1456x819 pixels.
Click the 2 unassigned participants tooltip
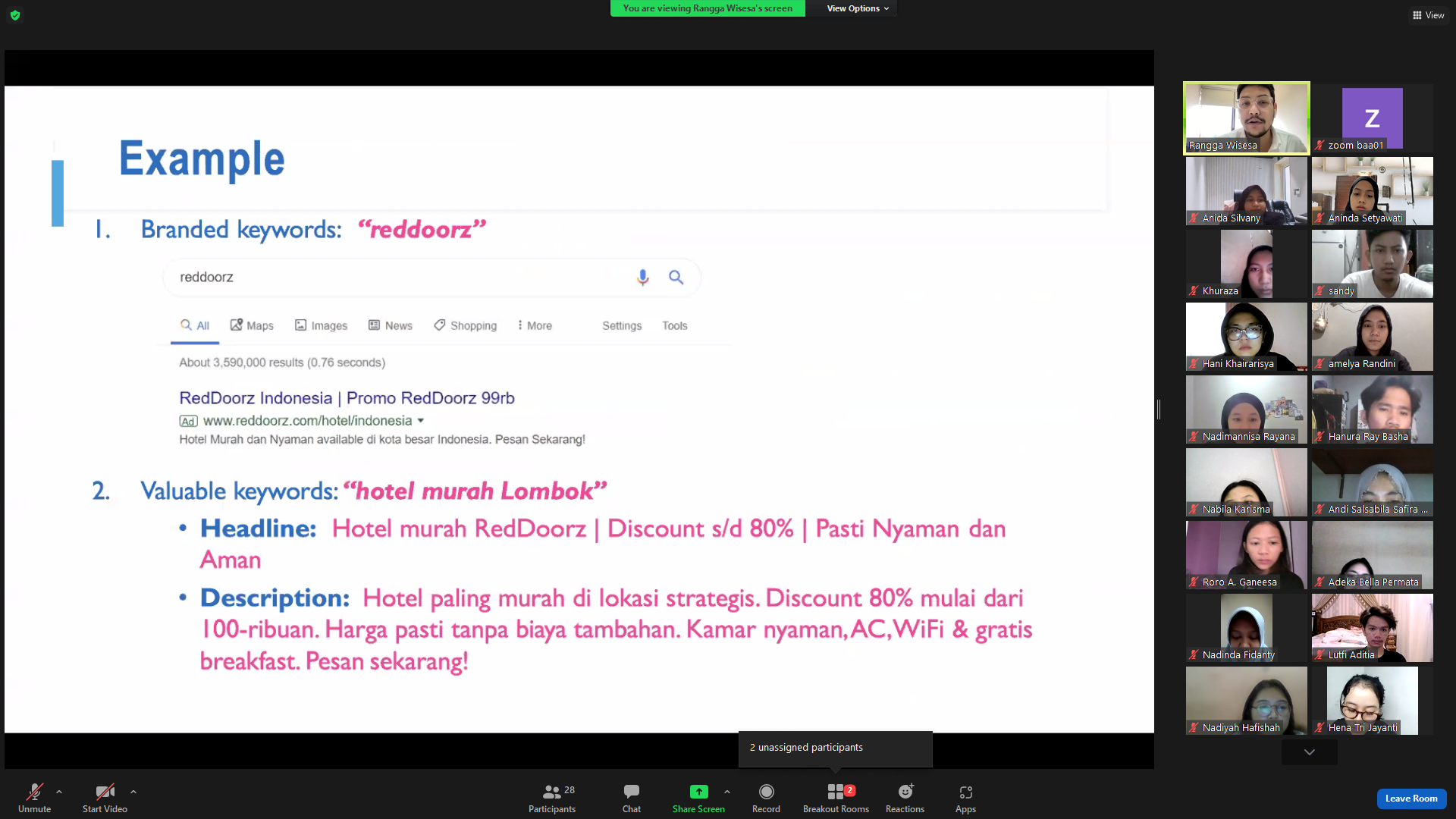(836, 748)
